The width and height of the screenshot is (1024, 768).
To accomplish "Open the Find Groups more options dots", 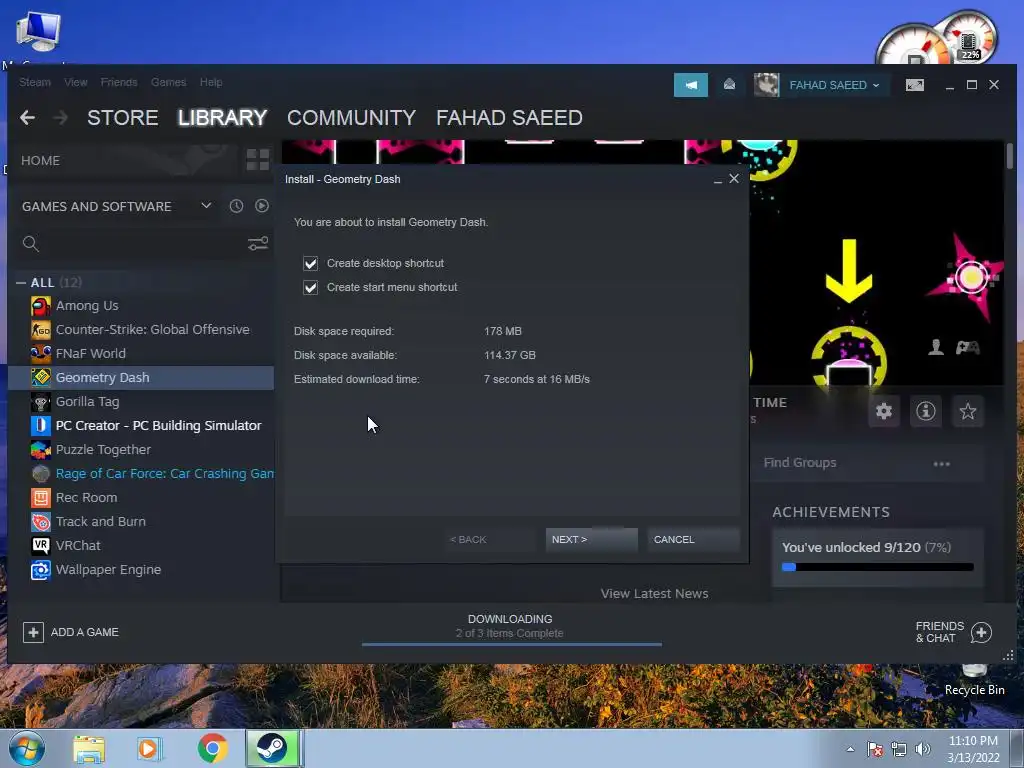I will pos(941,464).
